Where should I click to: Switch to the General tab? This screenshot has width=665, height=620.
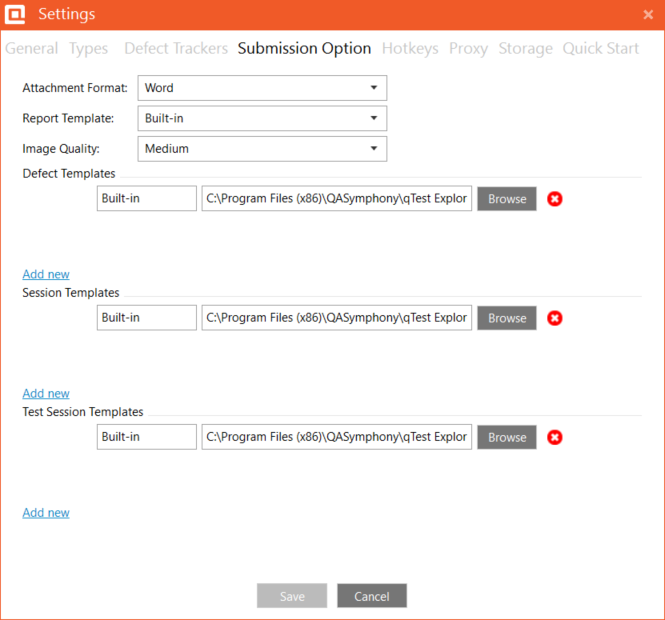[32, 48]
